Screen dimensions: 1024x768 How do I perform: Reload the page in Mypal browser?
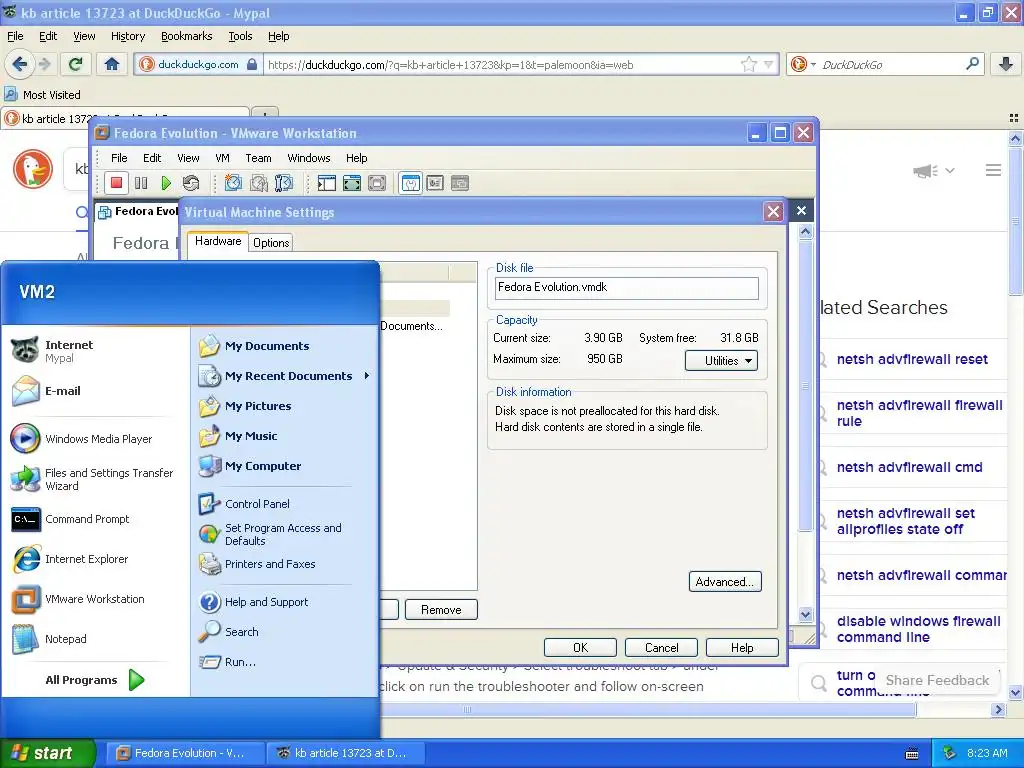click(76, 64)
